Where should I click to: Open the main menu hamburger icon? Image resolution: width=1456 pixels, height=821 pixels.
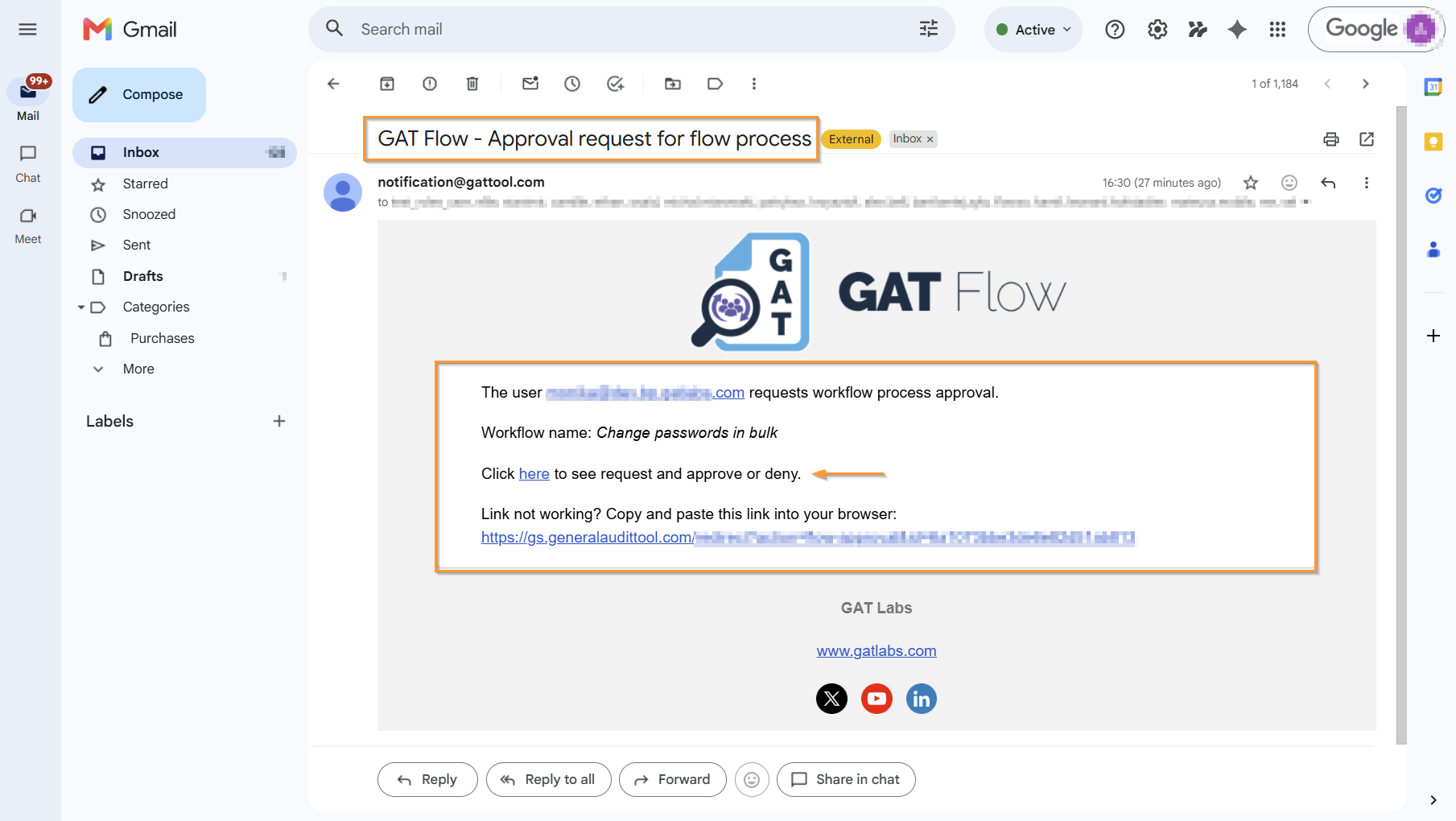pyautogui.click(x=27, y=30)
